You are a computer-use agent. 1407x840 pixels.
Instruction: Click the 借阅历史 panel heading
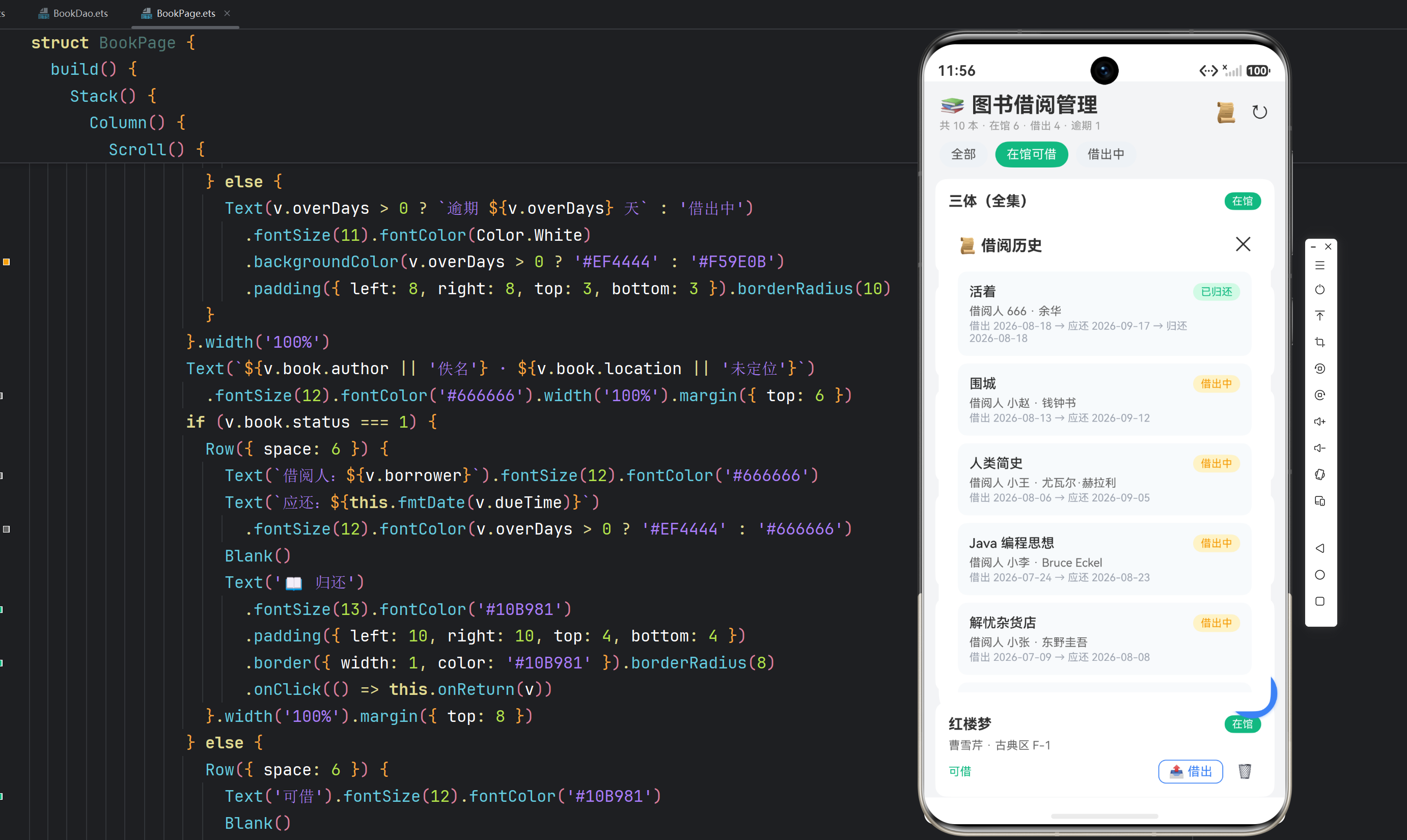coord(1011,245)
